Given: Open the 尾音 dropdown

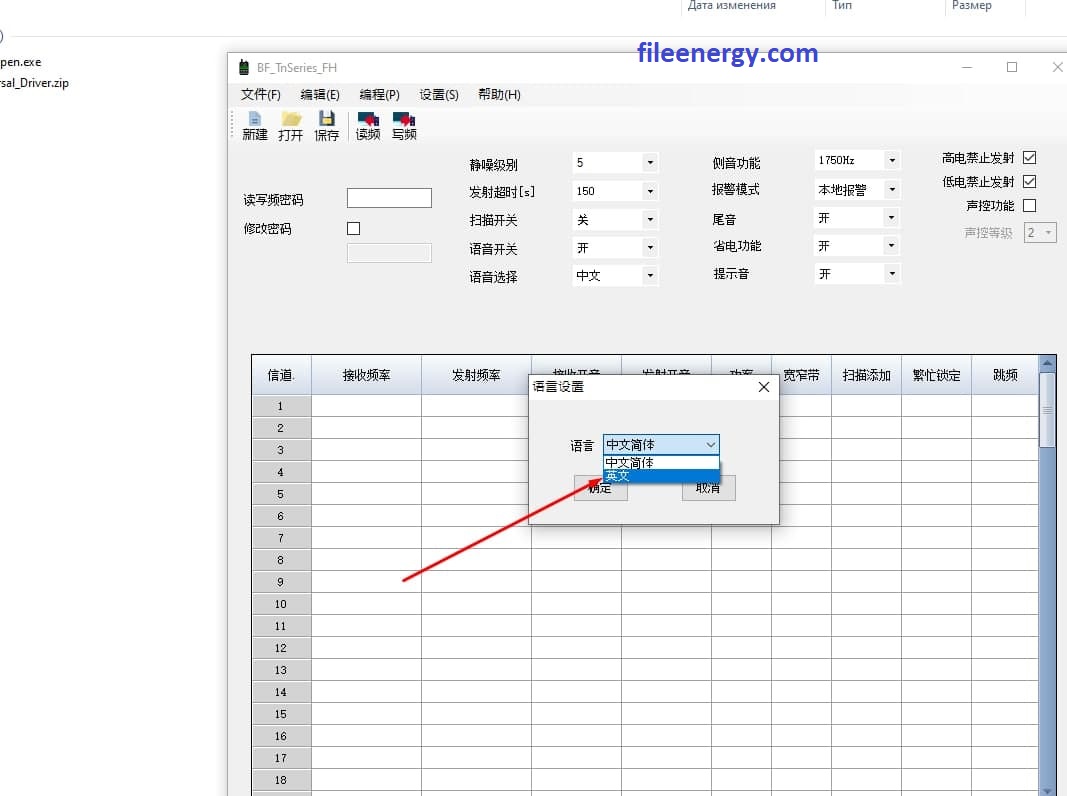Looking at the screenshot, I should [x=857, y=218].
